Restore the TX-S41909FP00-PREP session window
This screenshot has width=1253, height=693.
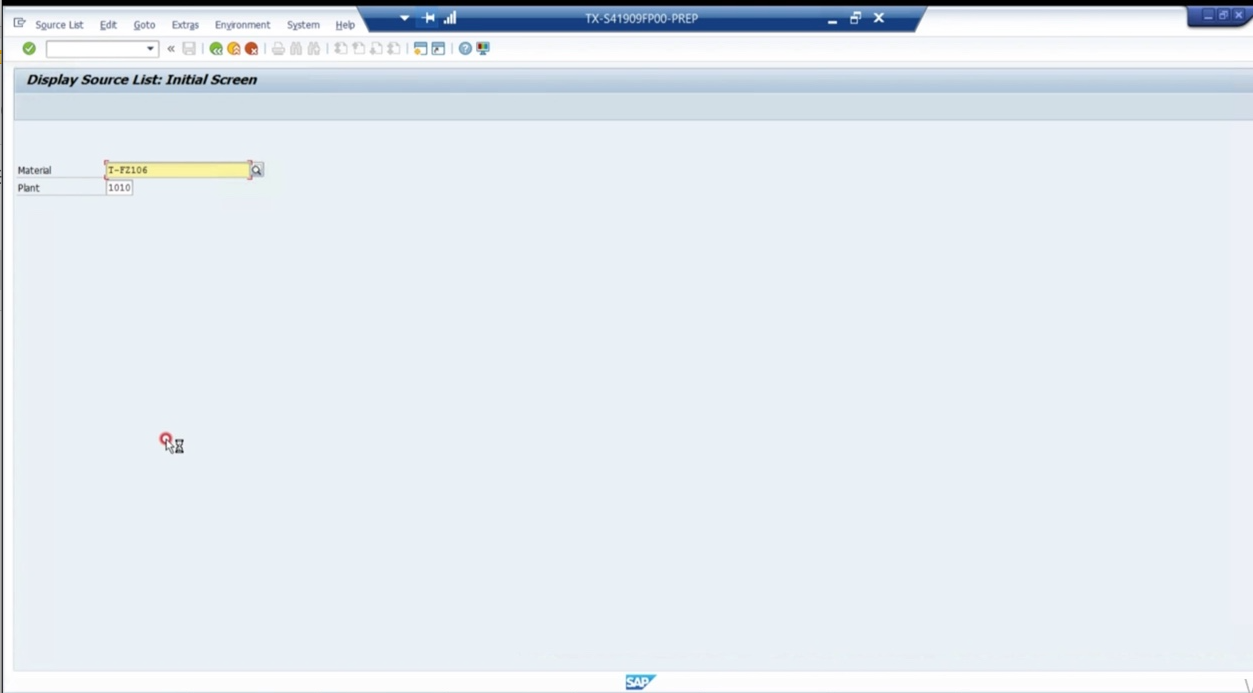(x=855, y=18)
